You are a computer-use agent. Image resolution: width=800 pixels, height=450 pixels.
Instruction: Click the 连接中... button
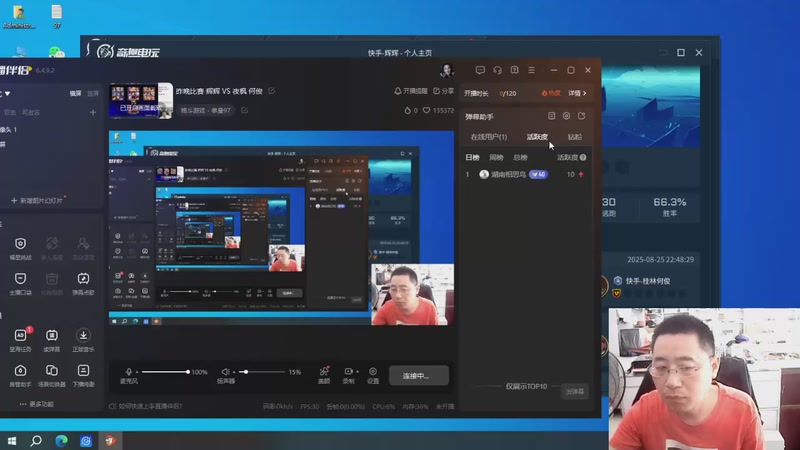pos(419,376)
